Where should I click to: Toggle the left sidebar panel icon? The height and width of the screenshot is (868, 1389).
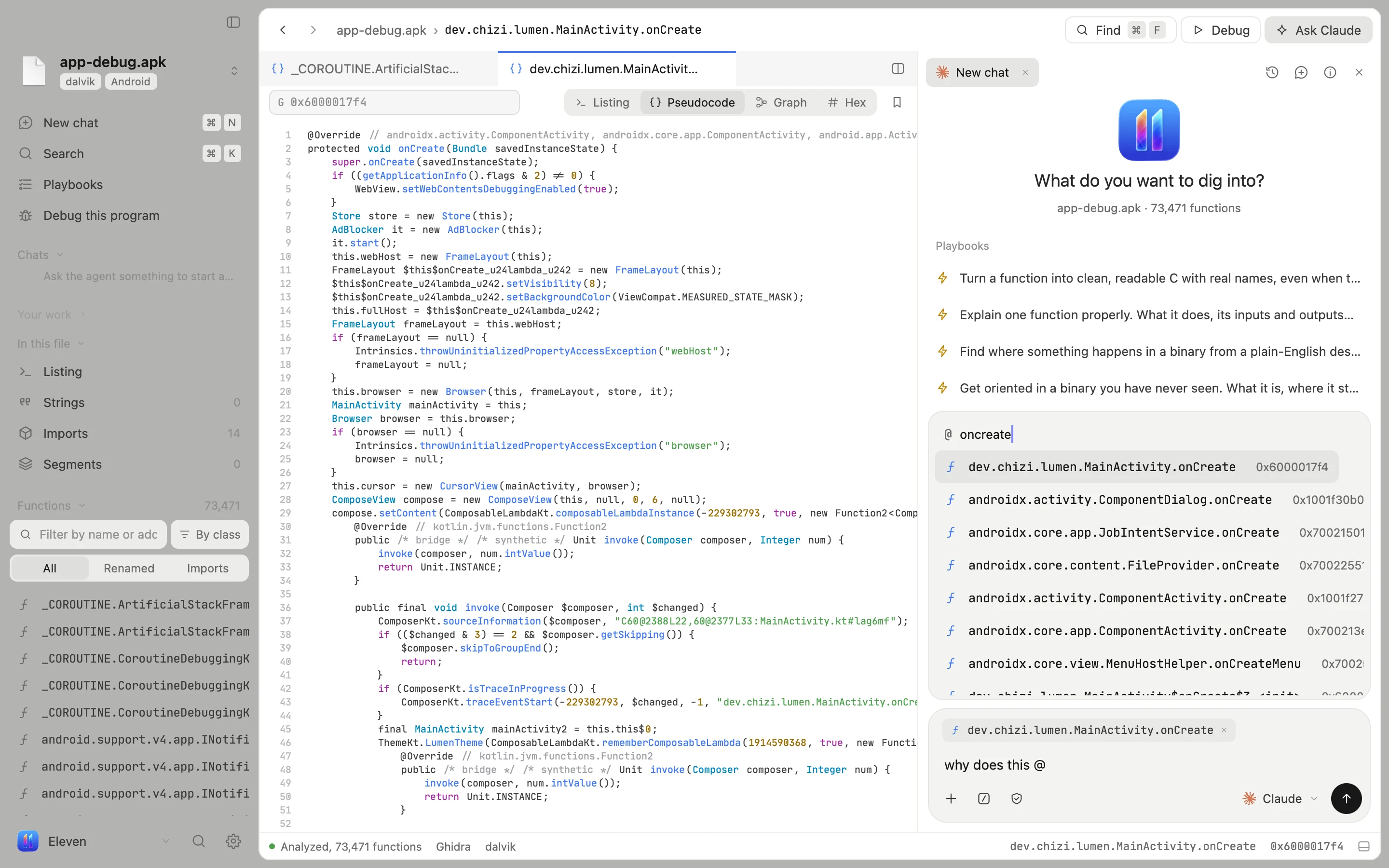[x=233, y=22]
